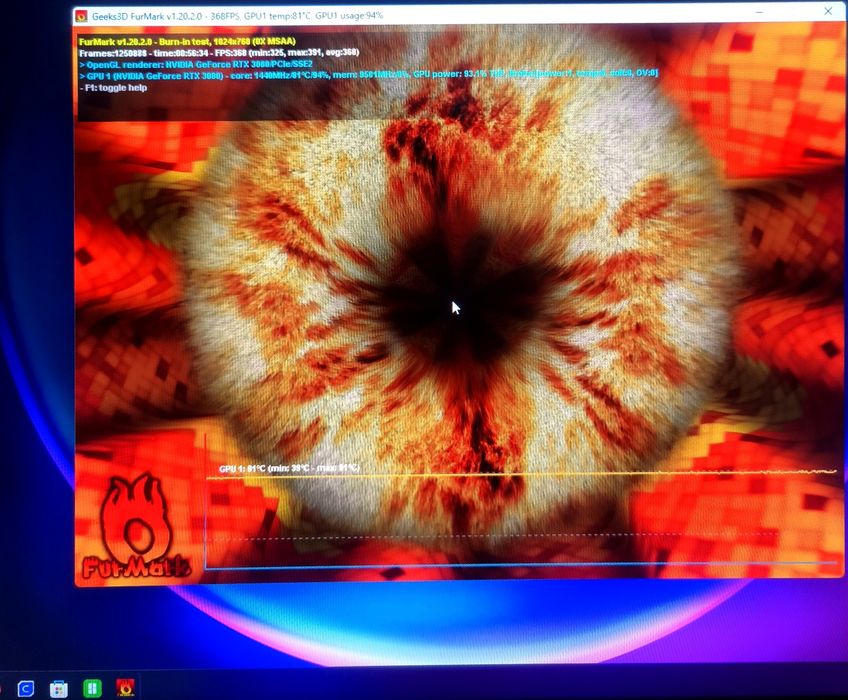The width and height of the screenshot is (848, 700).
Task: Open the Microsoft Store taskbar icon
Action: coord(58,689)
